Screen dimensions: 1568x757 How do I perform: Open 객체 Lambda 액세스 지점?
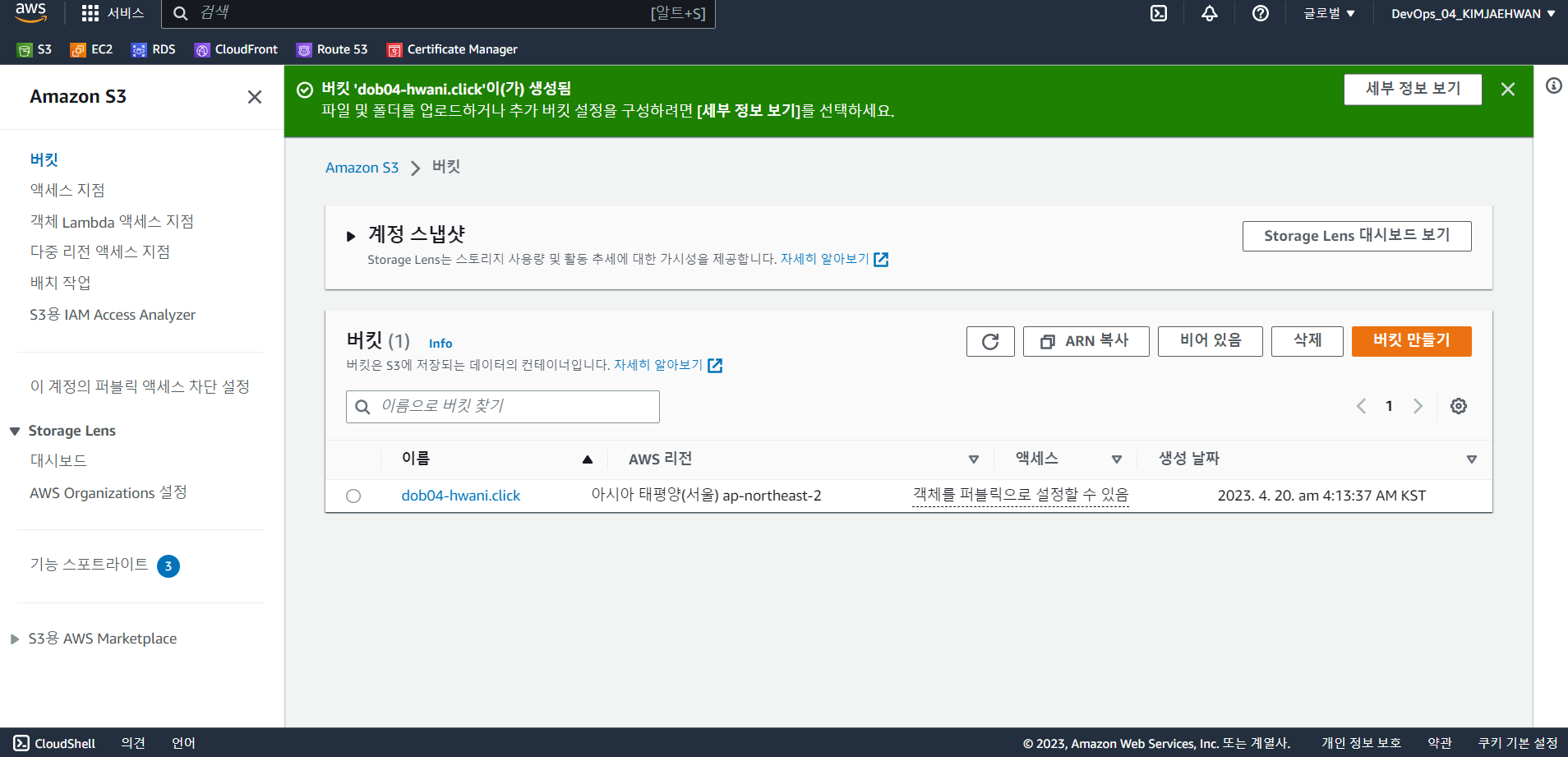click(x=112, y=221)
